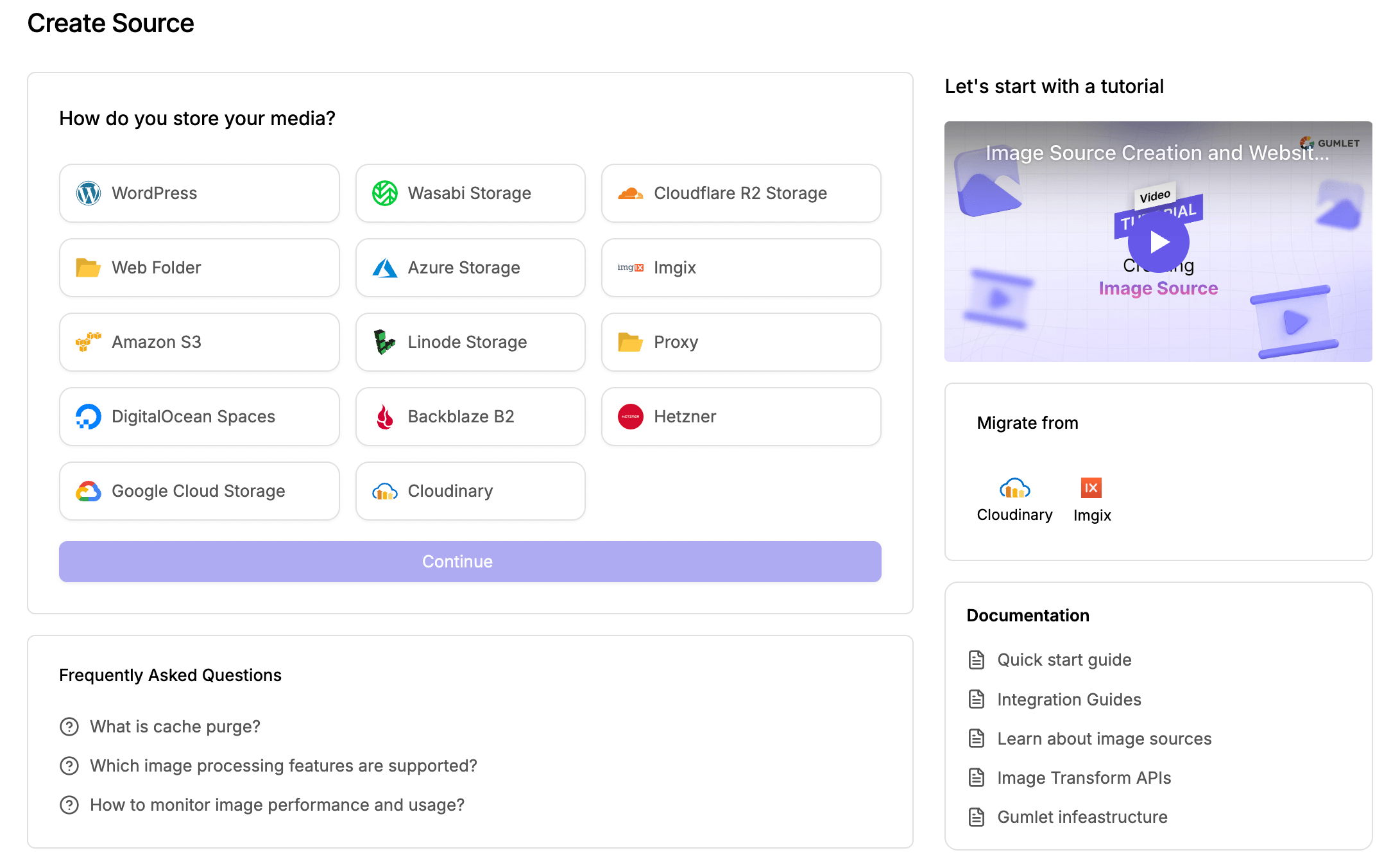Click Imgix IX icon under Migrate from
The width and height of the screenshot is (1400, 864).
pyautogui.click(x=1091, y=488)
